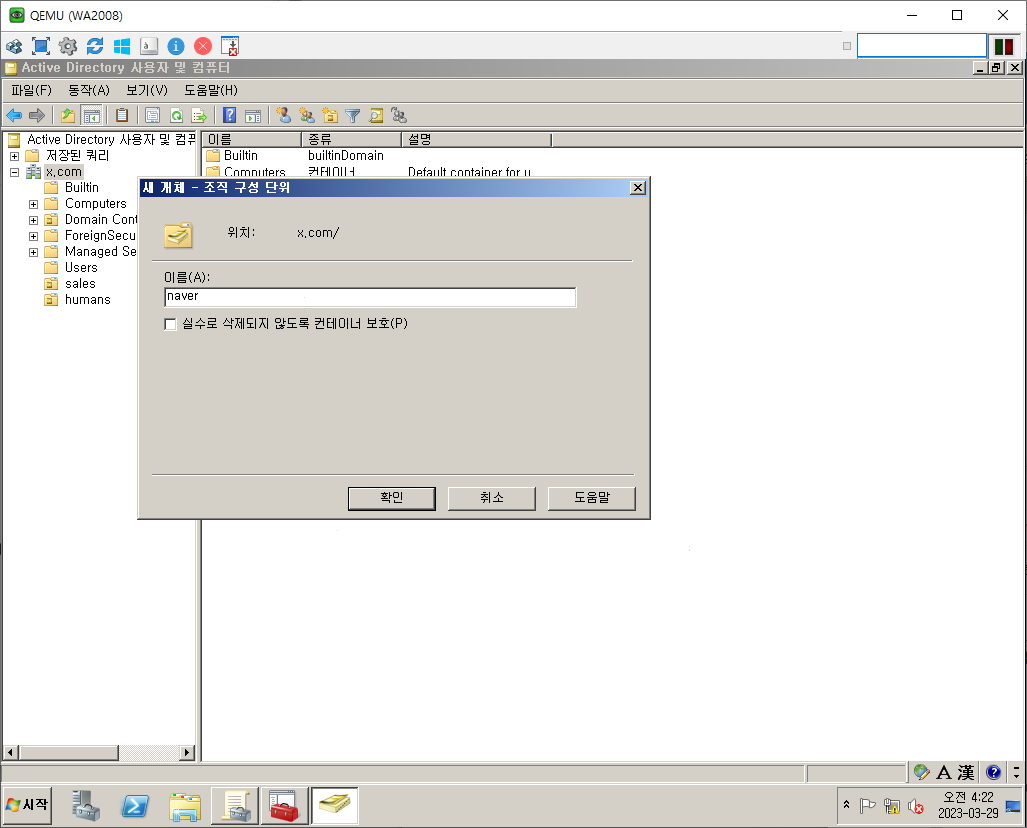Click the QEMU keyboard input icon
1027x828 pixels.
click(149, 46)
